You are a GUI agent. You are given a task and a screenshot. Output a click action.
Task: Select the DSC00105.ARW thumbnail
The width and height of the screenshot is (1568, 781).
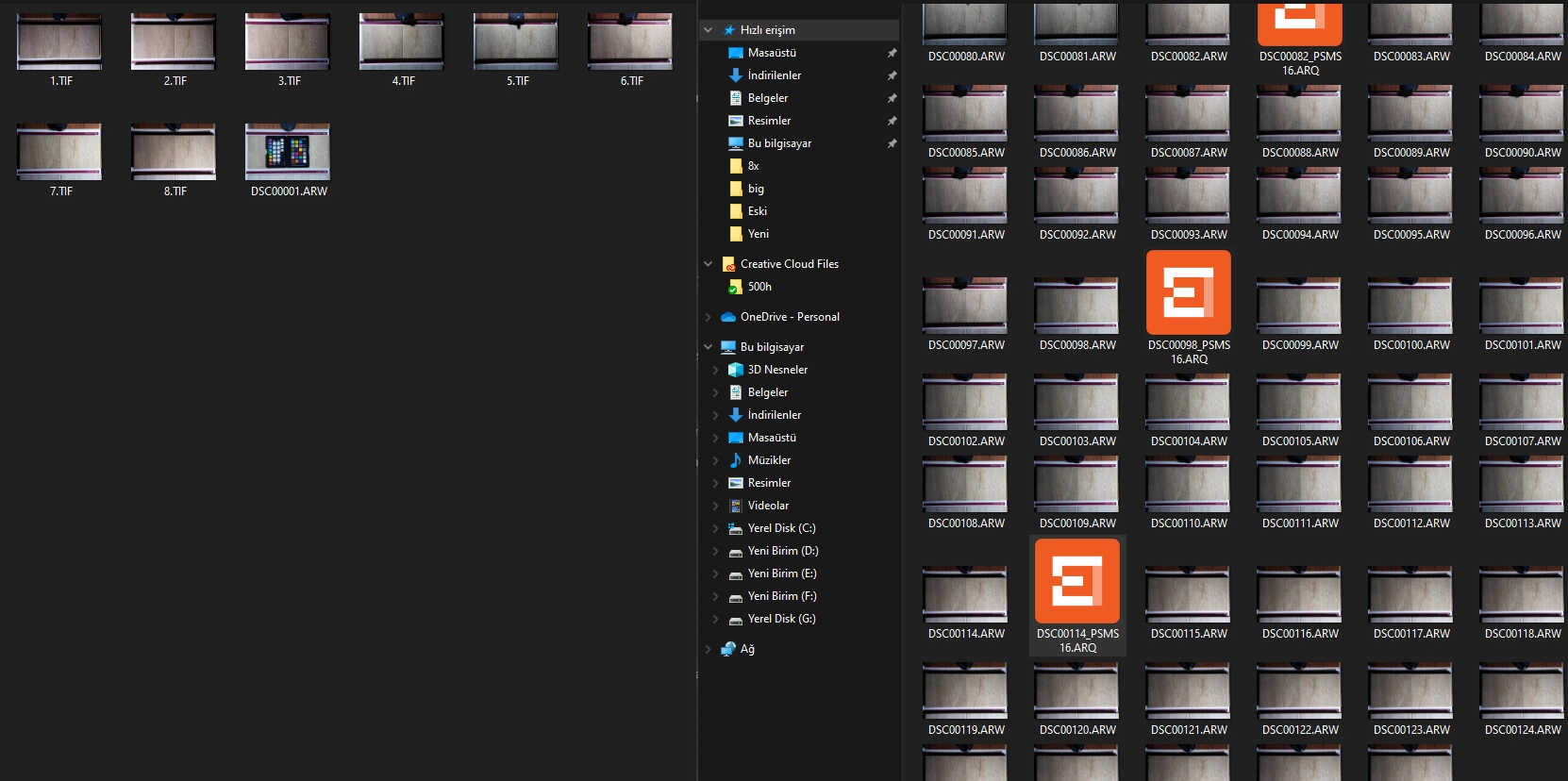pos(1299,402)
